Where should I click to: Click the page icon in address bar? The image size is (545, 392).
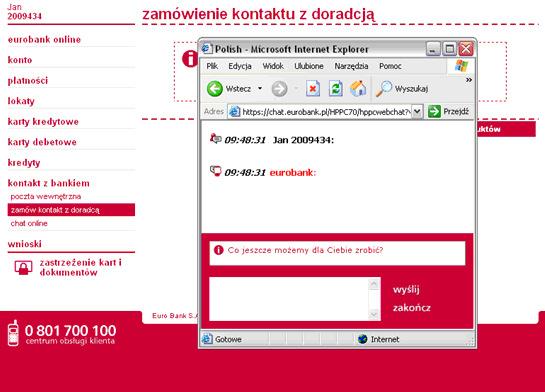pos(235,112)
